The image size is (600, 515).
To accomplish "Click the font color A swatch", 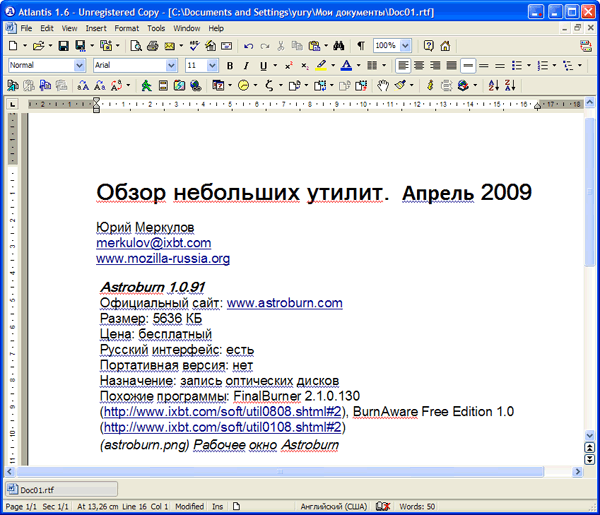I will point(346,66).
